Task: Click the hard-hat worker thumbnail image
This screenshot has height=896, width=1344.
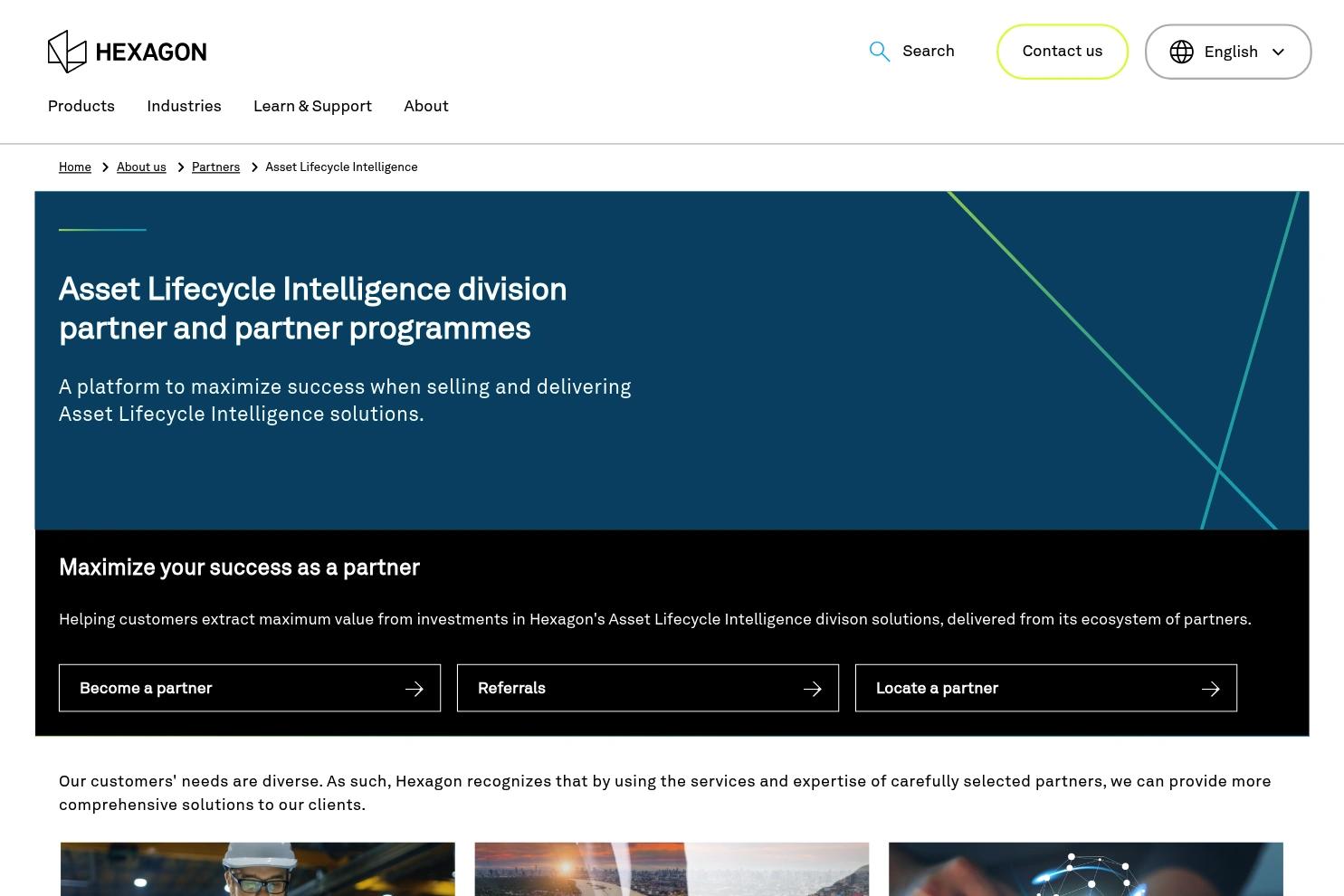Action: [258, 869]
